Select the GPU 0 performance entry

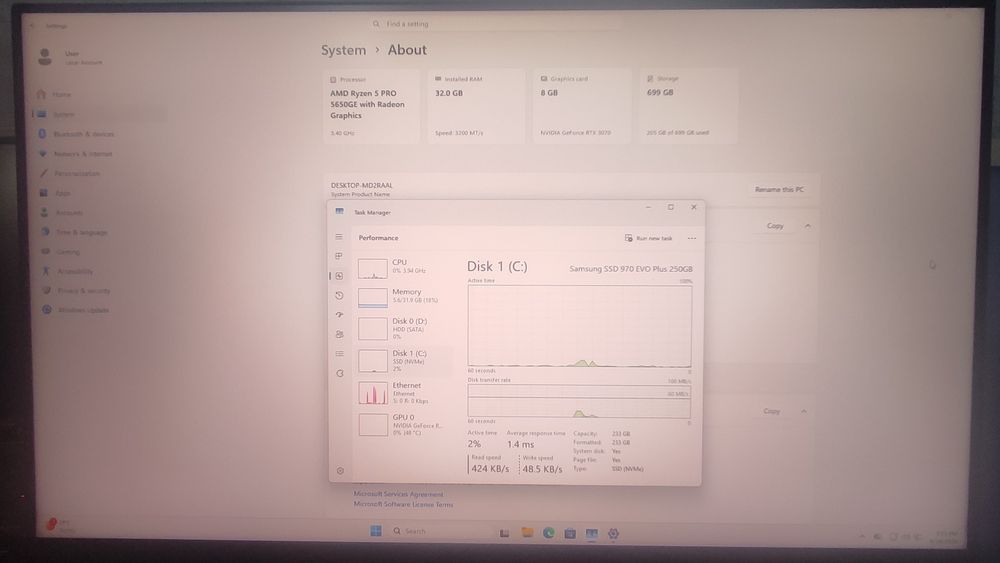[x=404, y=425]
